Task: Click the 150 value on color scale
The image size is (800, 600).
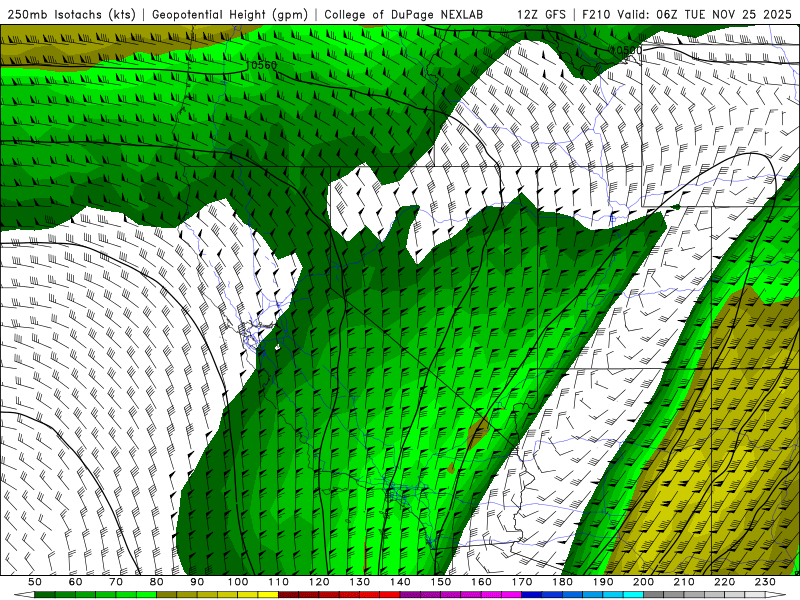Action: 441,582
